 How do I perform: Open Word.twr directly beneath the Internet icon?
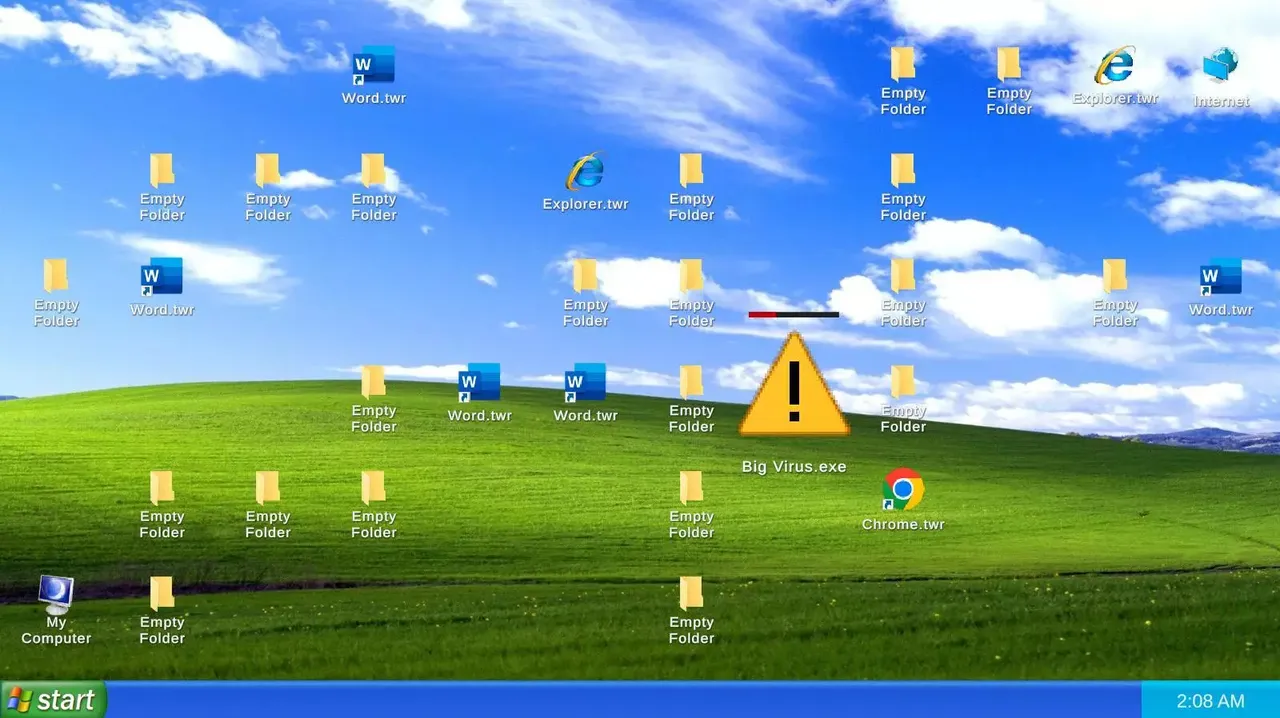tap(1221, 287)
